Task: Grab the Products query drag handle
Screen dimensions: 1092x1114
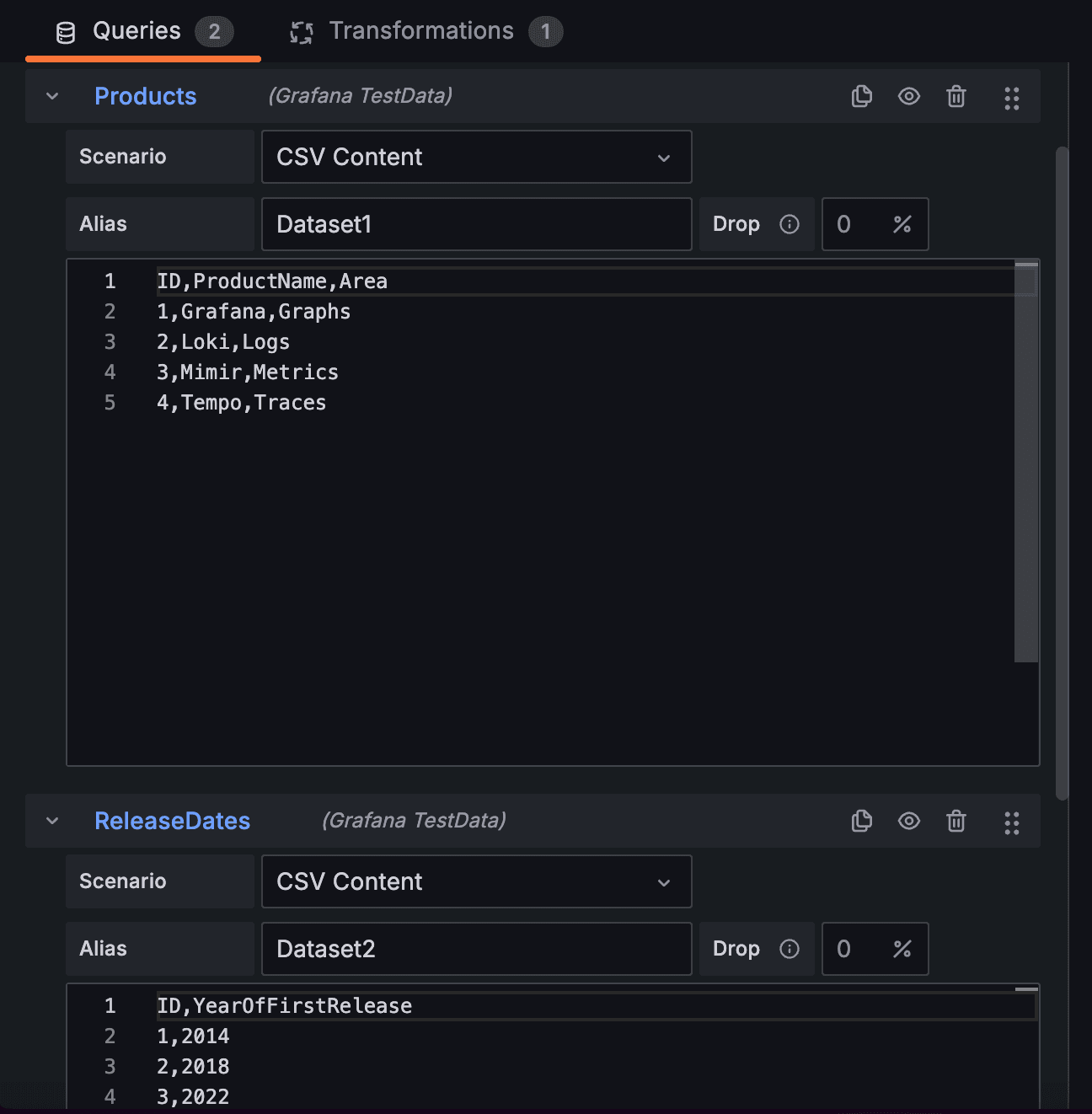Action: click(x=1012, y=99)
